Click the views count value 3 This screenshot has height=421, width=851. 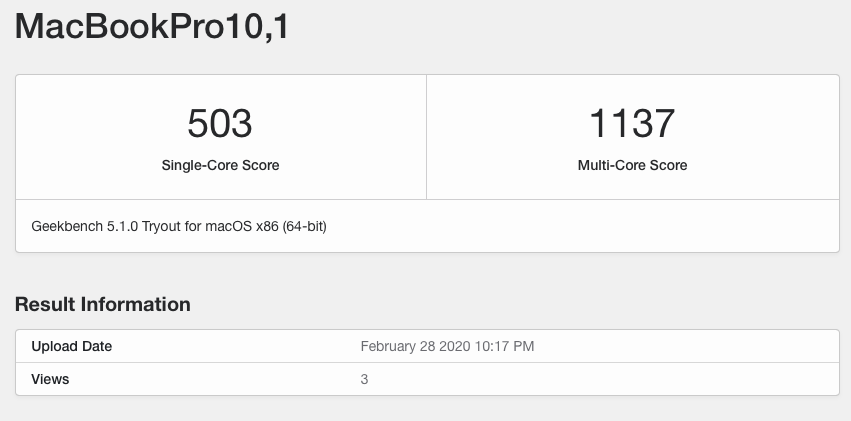pyautogui.click(x=364, y=379)
